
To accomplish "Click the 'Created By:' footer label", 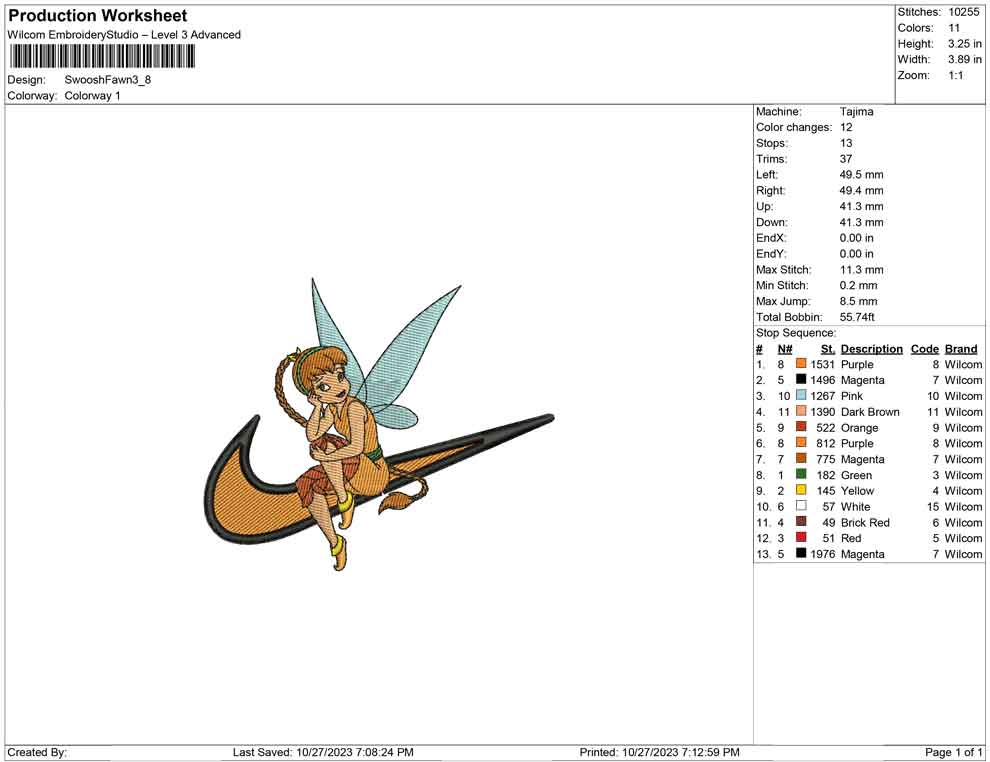I will 37,752.
